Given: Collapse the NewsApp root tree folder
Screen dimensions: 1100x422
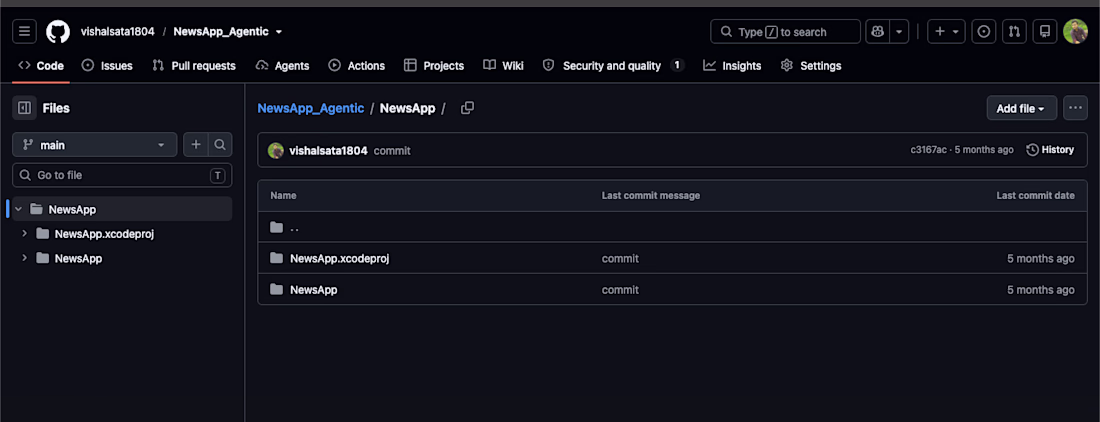Looking at the screenshot, I should pyautogui.click(x=18, y=210).
